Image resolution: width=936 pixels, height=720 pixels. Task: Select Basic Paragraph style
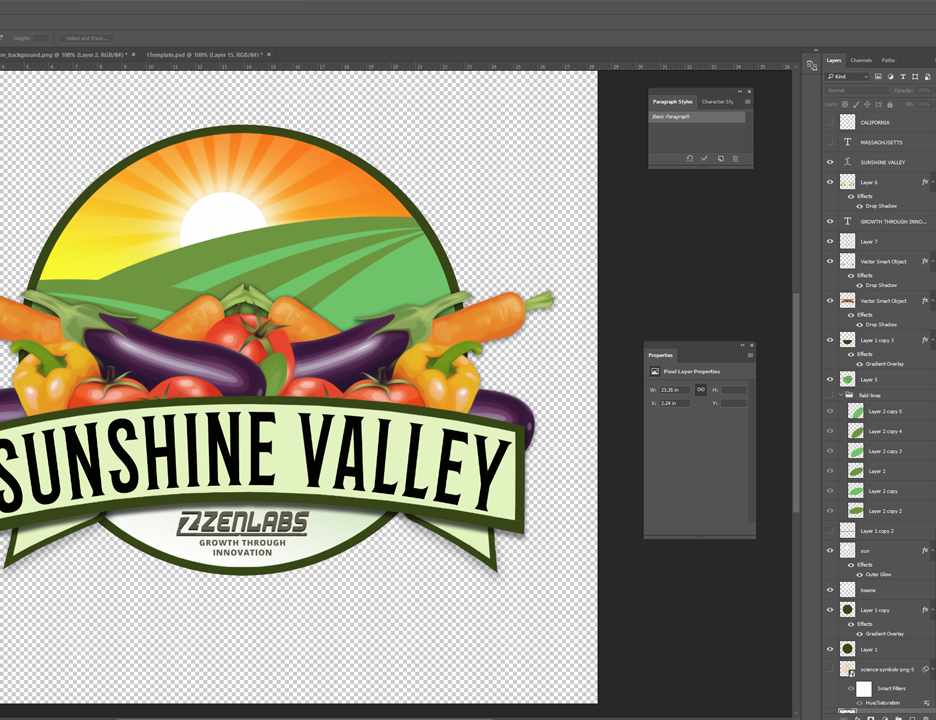coord(697,116)
